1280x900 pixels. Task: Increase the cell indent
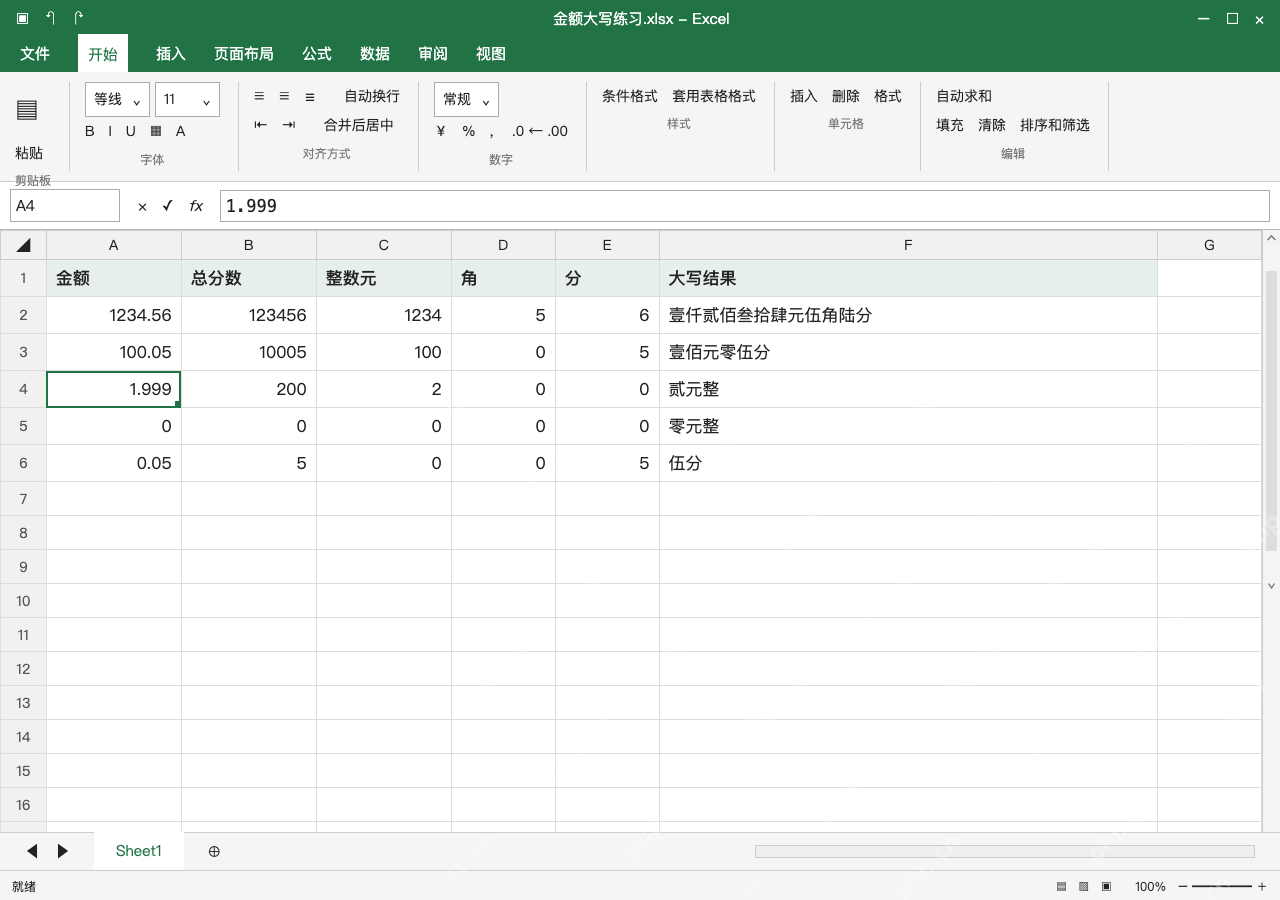point(288,125)
